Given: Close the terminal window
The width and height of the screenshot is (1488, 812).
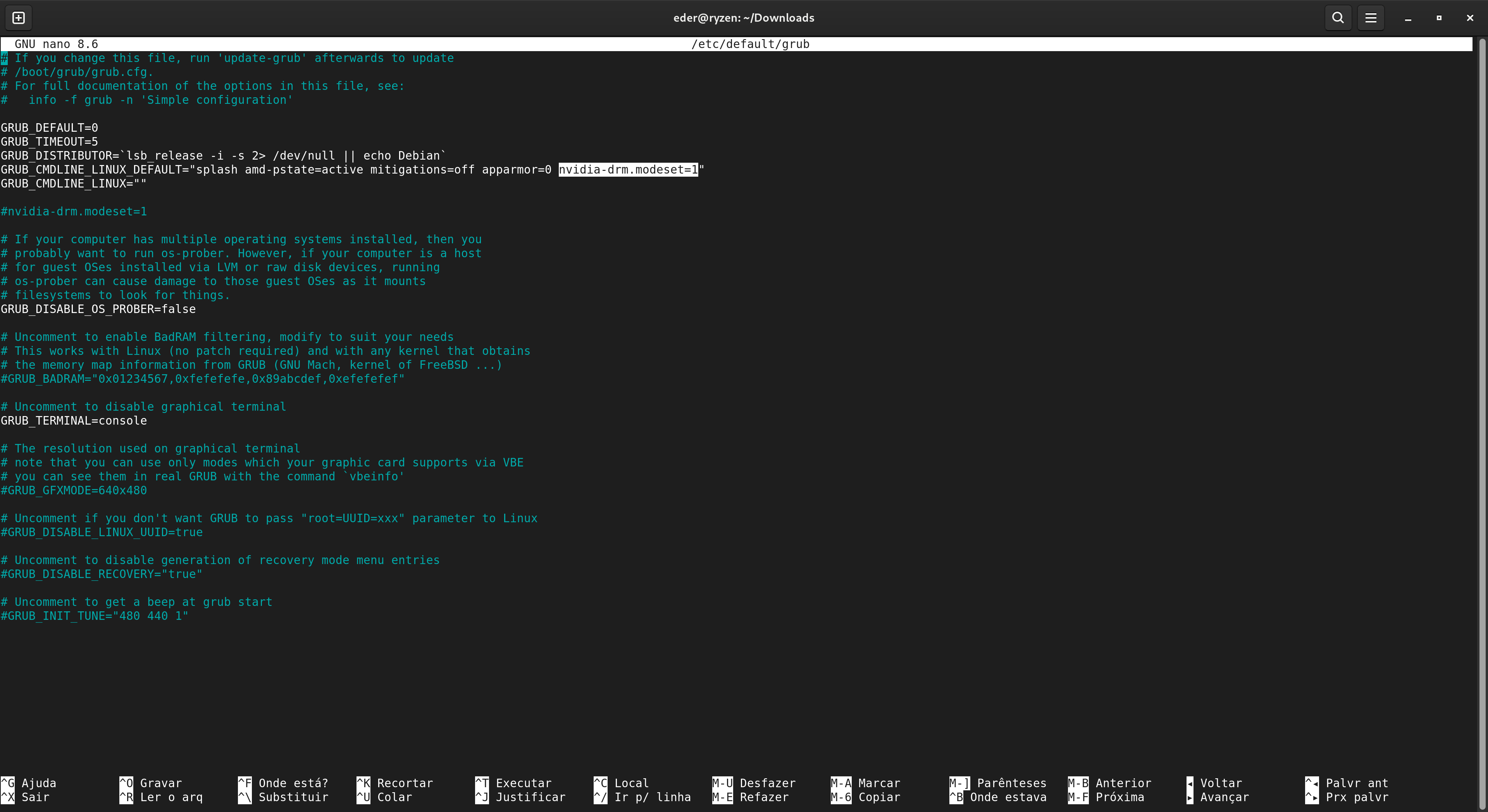Looking at the screenshot, I should [1470, 18].
